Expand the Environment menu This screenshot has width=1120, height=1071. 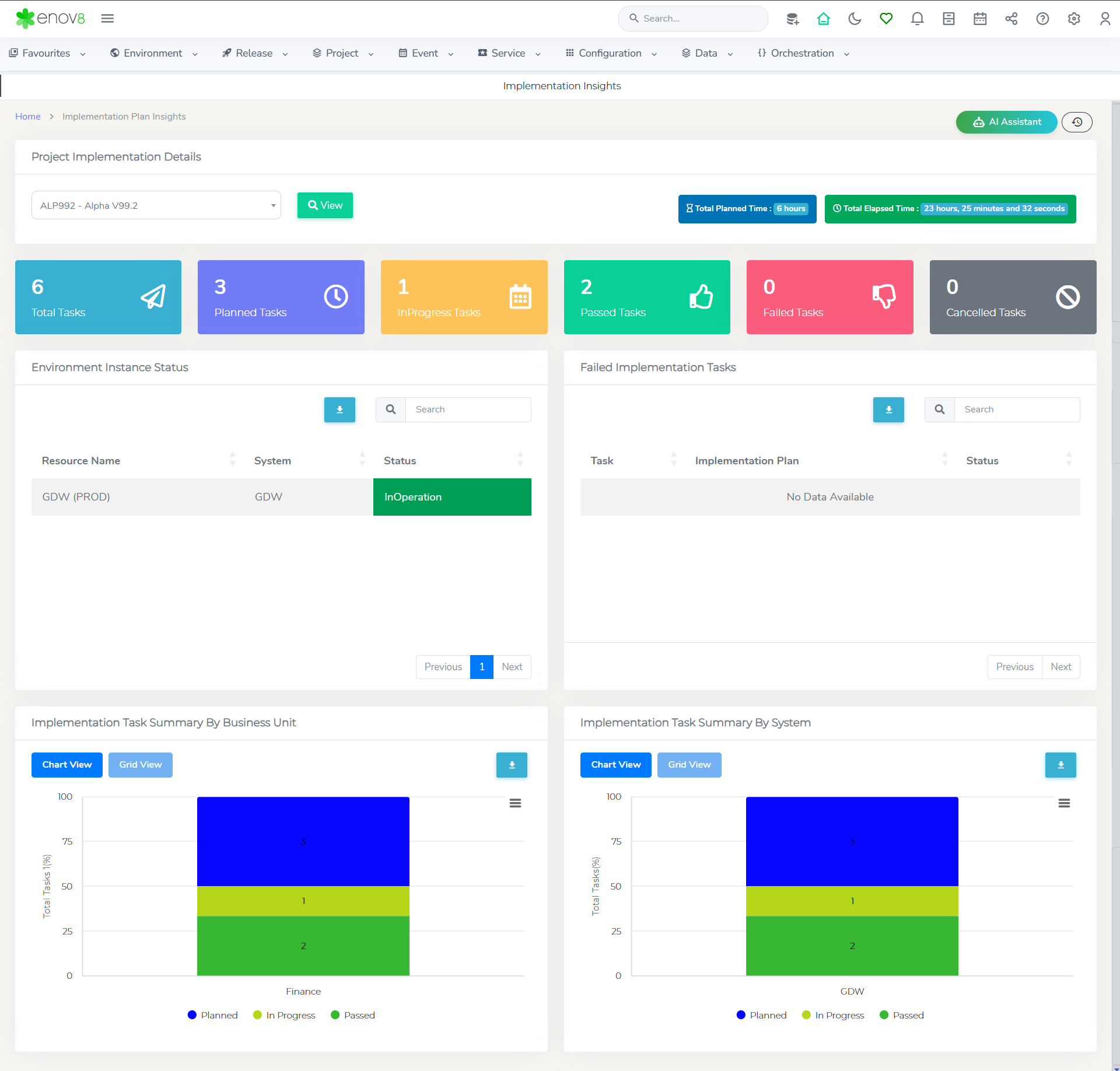pos(153,53)
